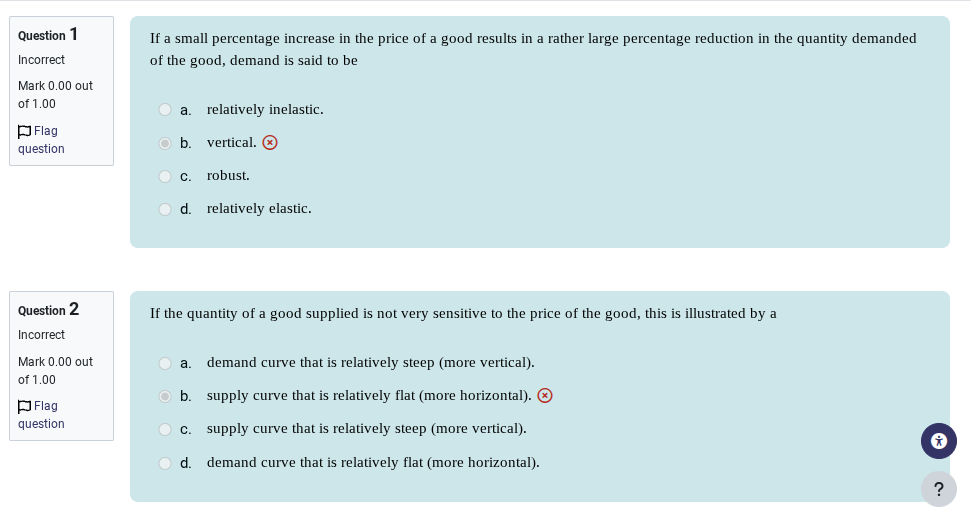Screen dimensions: 971x512
Task: Select the 'relatively elastic' radio option
Action: [x=165, y=209]
